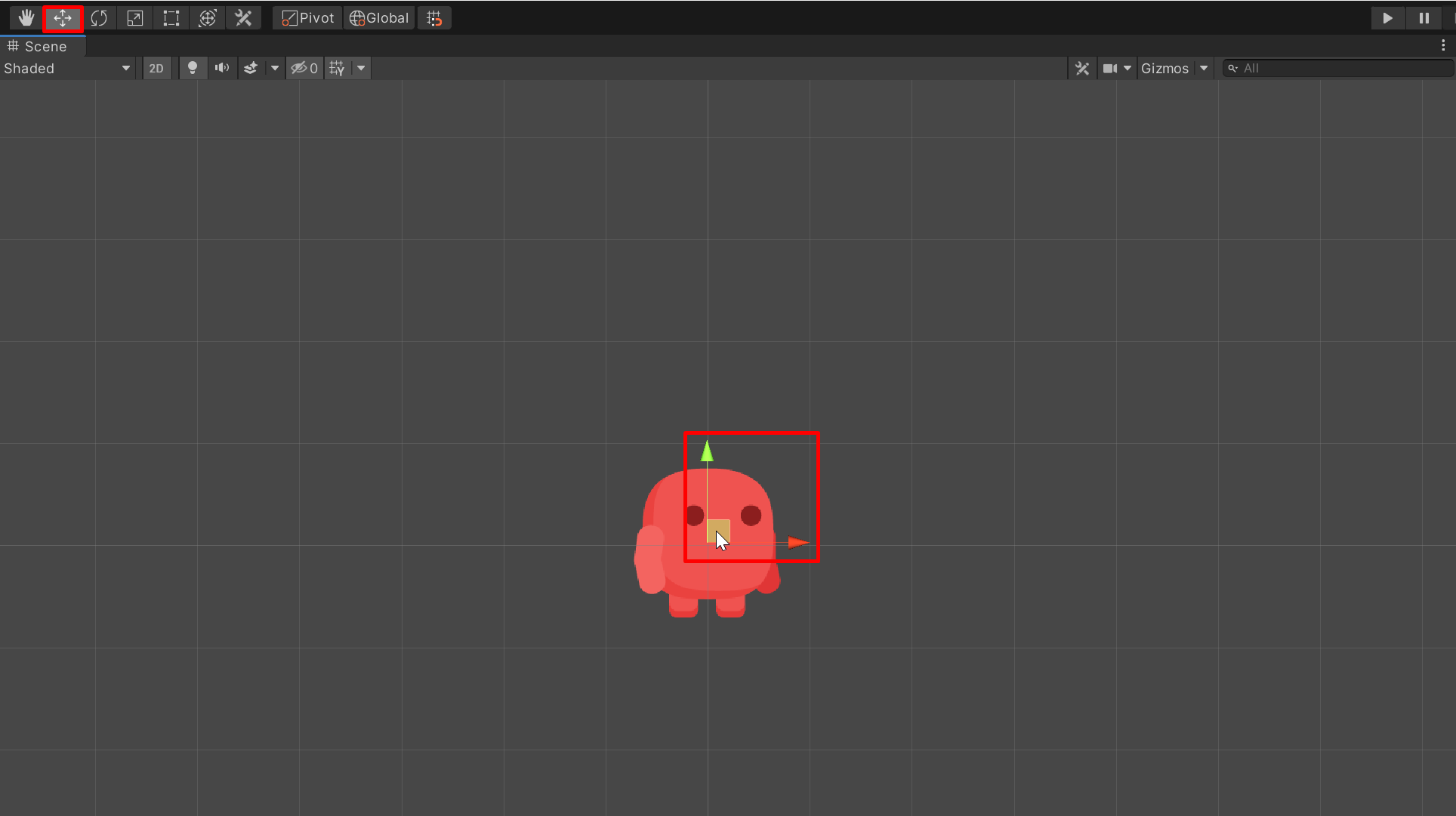
Task: Toggle 2D view mode
Action: coord(156,68)
